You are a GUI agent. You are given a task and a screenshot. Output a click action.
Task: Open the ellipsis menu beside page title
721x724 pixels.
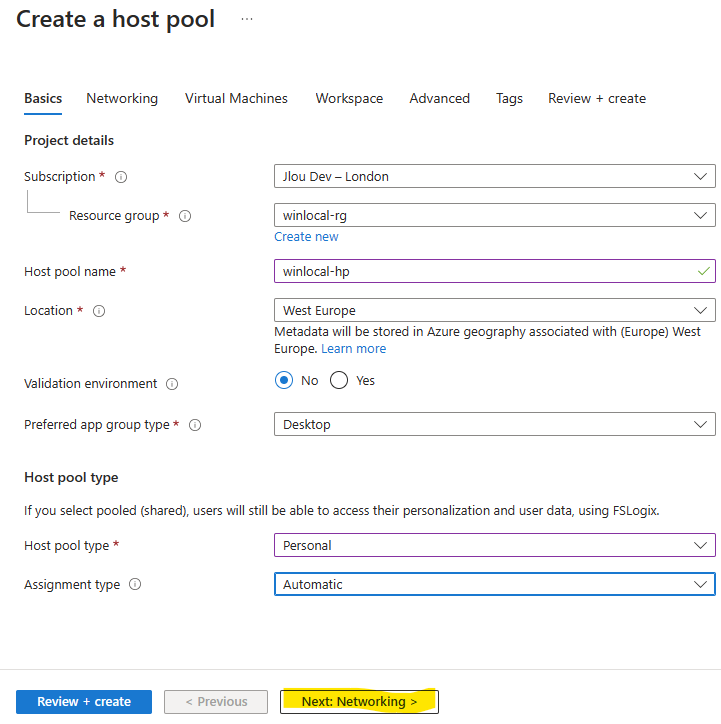[247, 19]
